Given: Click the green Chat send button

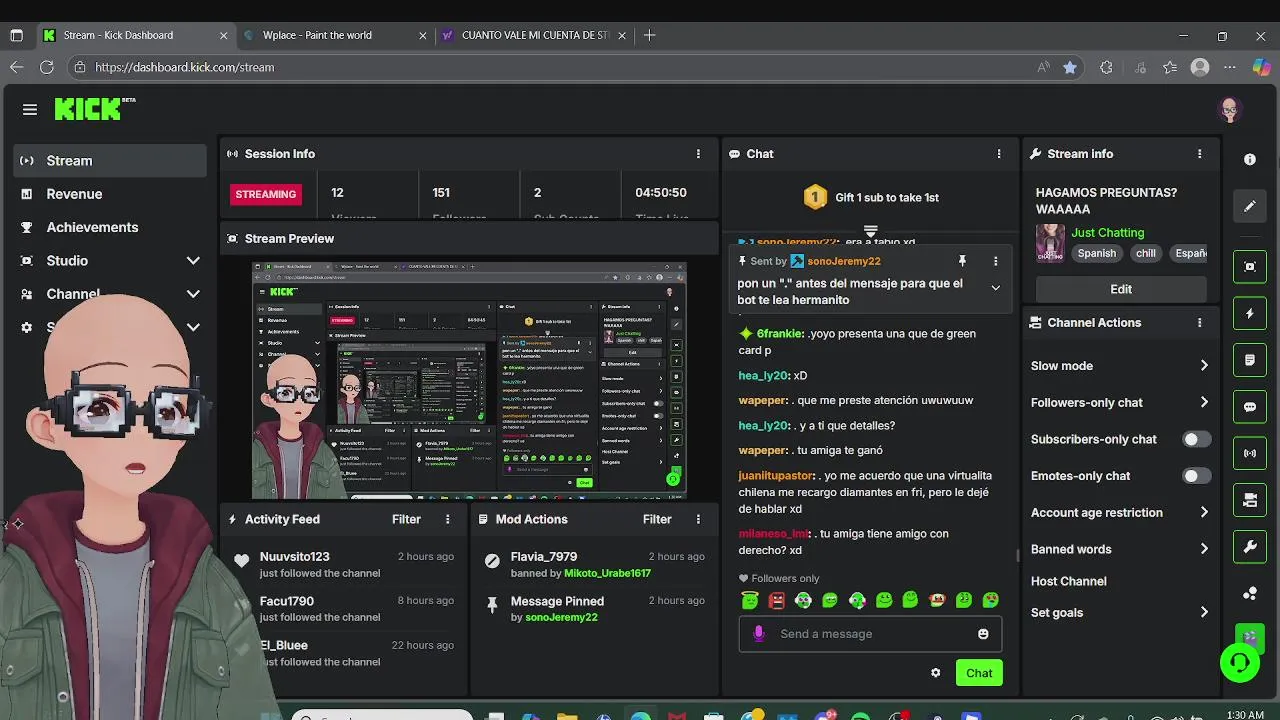Looking at the screenshot, I should (979, 673).
